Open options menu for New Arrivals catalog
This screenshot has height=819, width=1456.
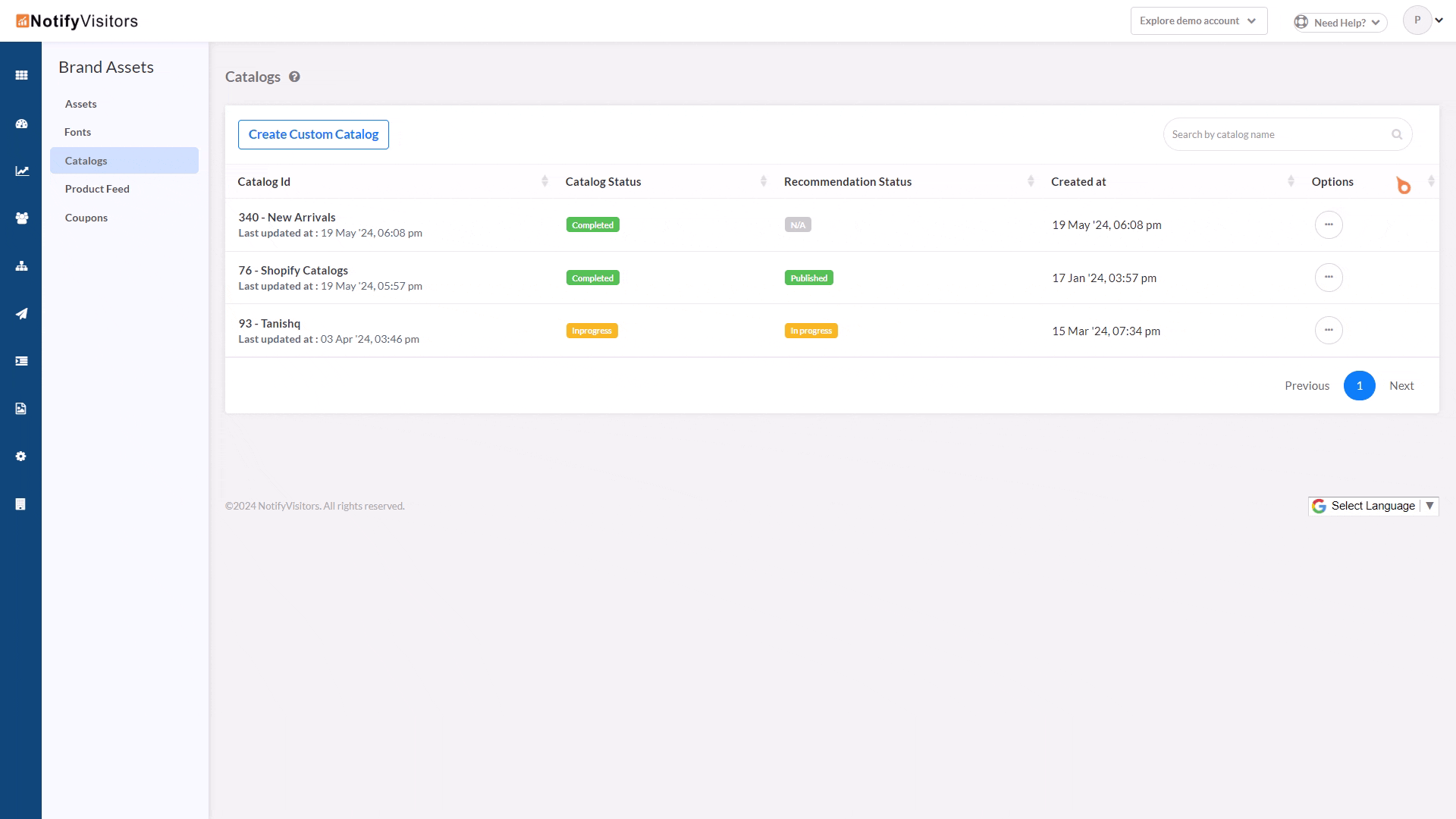coord(1329,224)
